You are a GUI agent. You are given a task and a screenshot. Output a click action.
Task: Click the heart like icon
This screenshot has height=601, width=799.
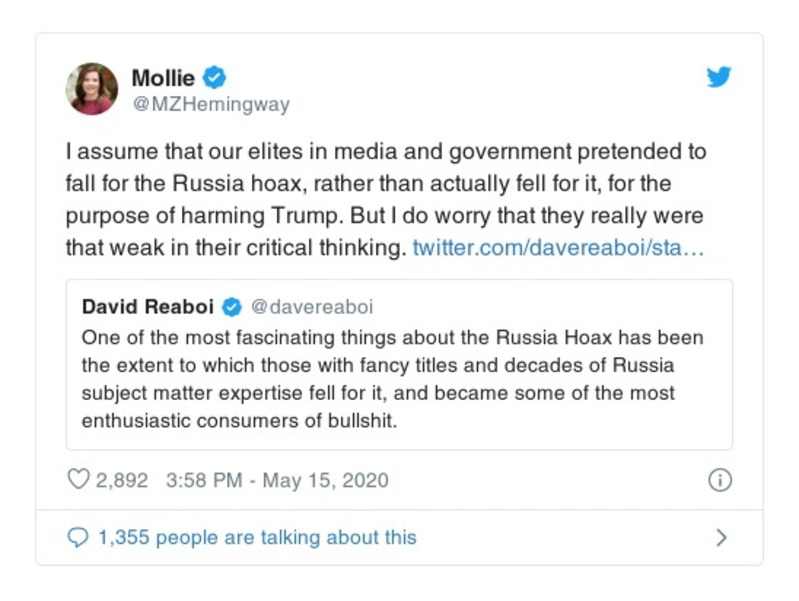(x=78, y=480)
